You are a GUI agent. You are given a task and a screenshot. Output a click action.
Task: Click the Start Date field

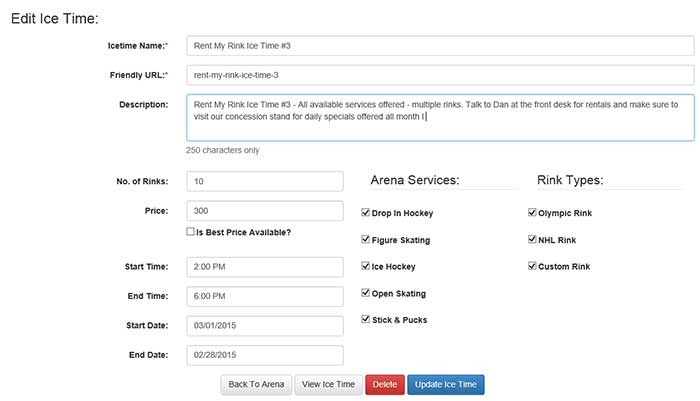pos(265,326)
